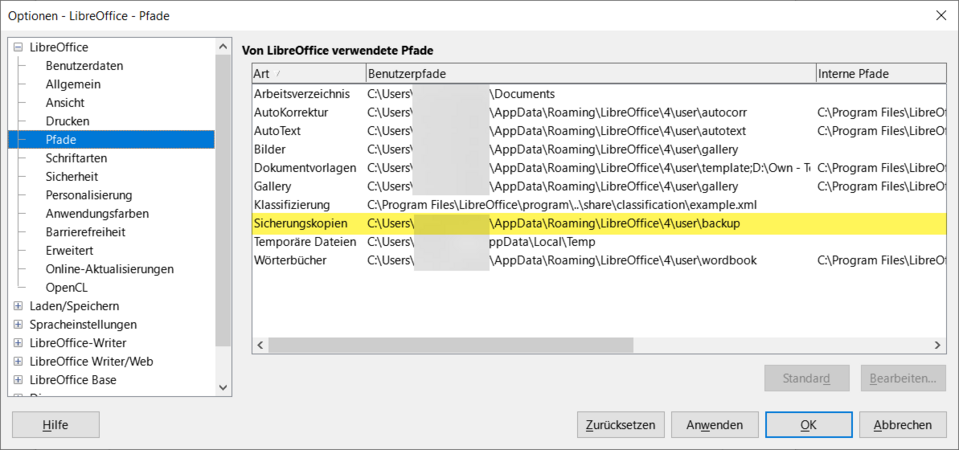Expand the LibreOffice Base node
This screenshot has width=959, height=450.
coord(18,380)
